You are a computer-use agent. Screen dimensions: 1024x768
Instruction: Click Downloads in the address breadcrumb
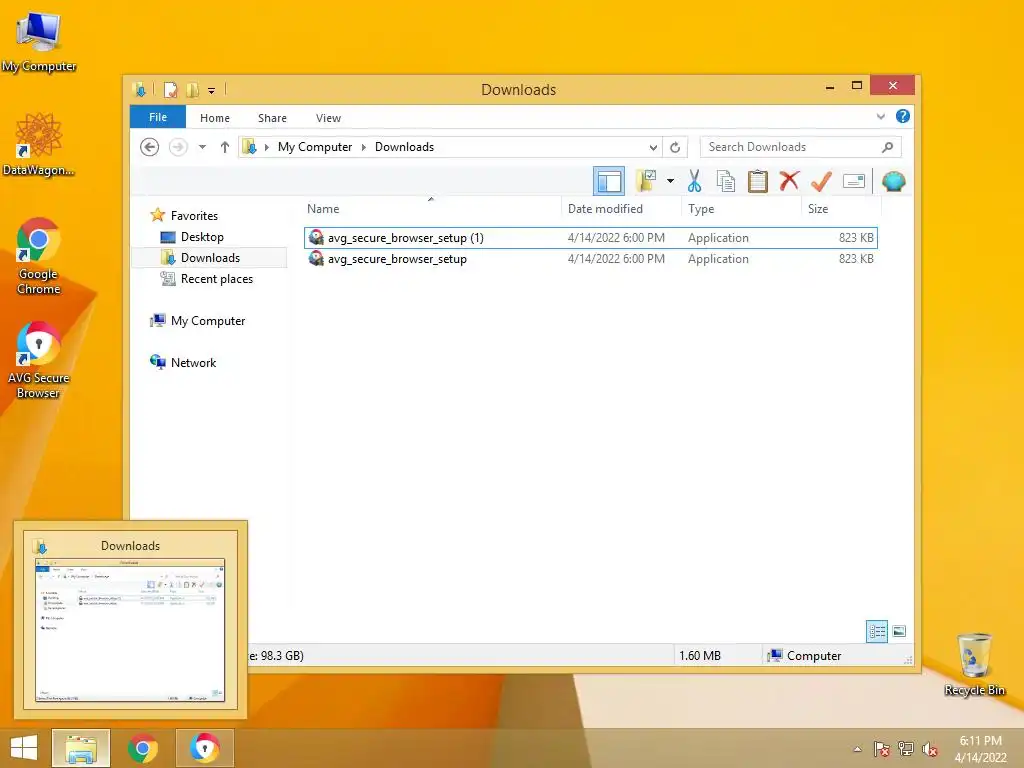pos(404,147)
